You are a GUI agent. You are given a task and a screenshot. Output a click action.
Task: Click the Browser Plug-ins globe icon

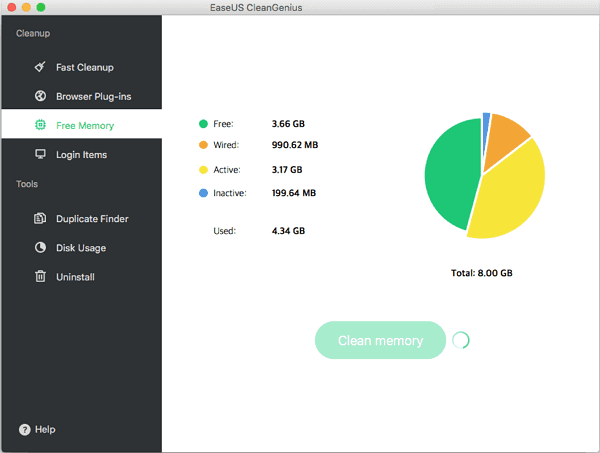[x=40, y=96]
